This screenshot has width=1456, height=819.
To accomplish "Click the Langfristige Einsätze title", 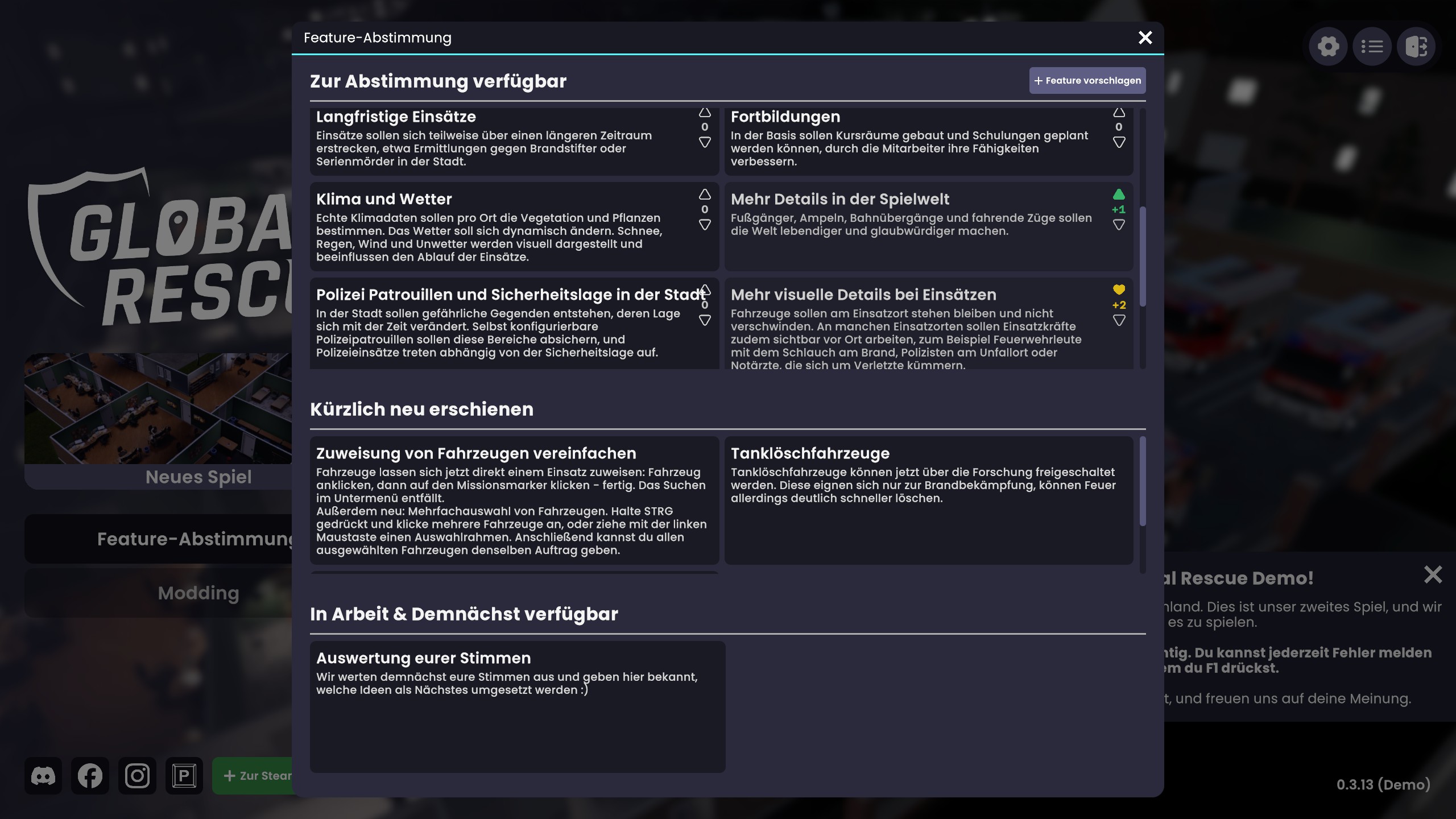I will click(x=396, y=117).
